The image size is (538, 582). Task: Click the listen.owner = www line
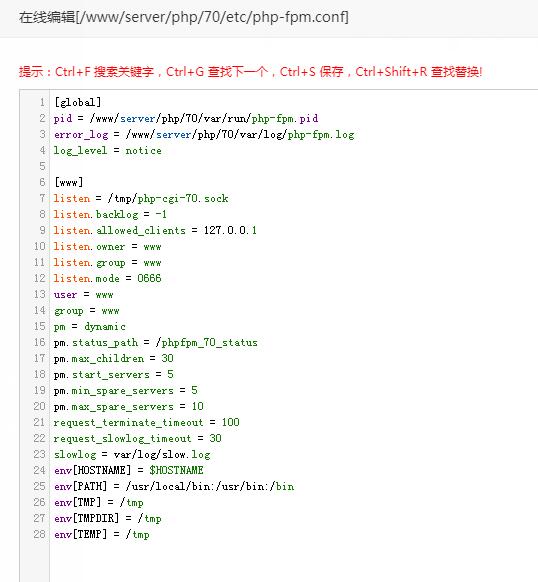pyautogui.click(x=107, y=246)
